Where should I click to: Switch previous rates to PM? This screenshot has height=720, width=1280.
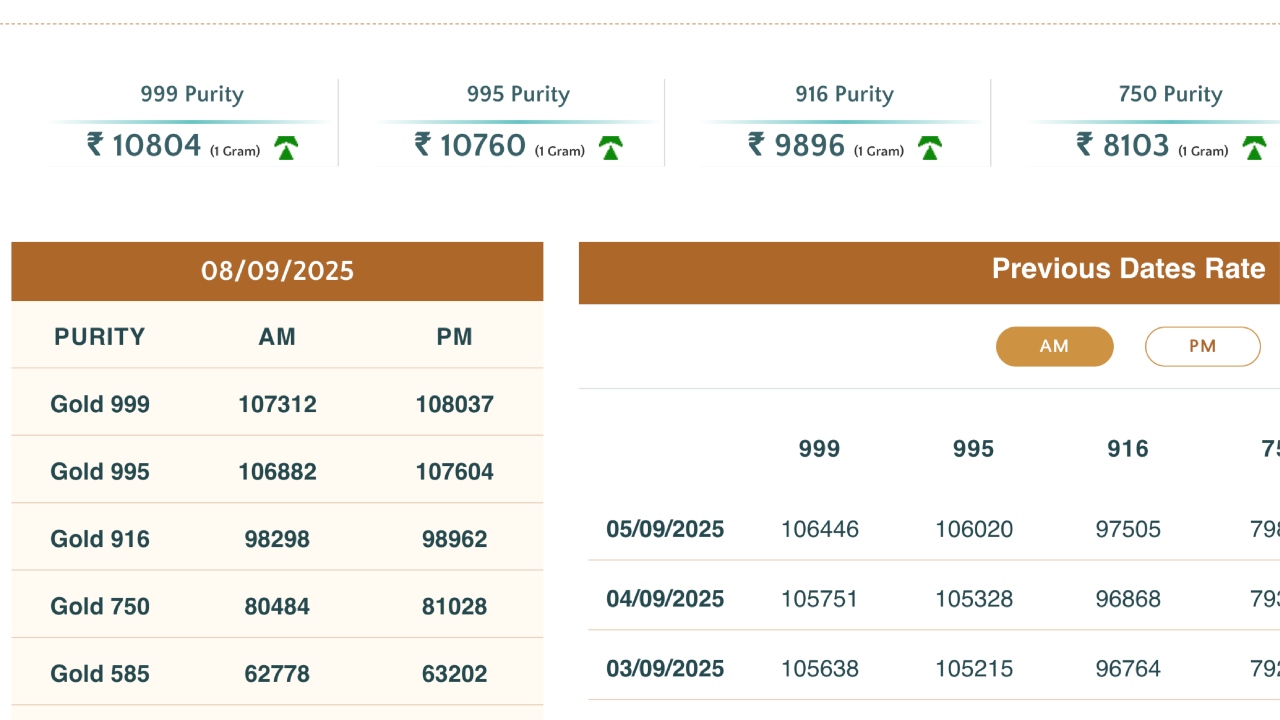[1202, 346]
